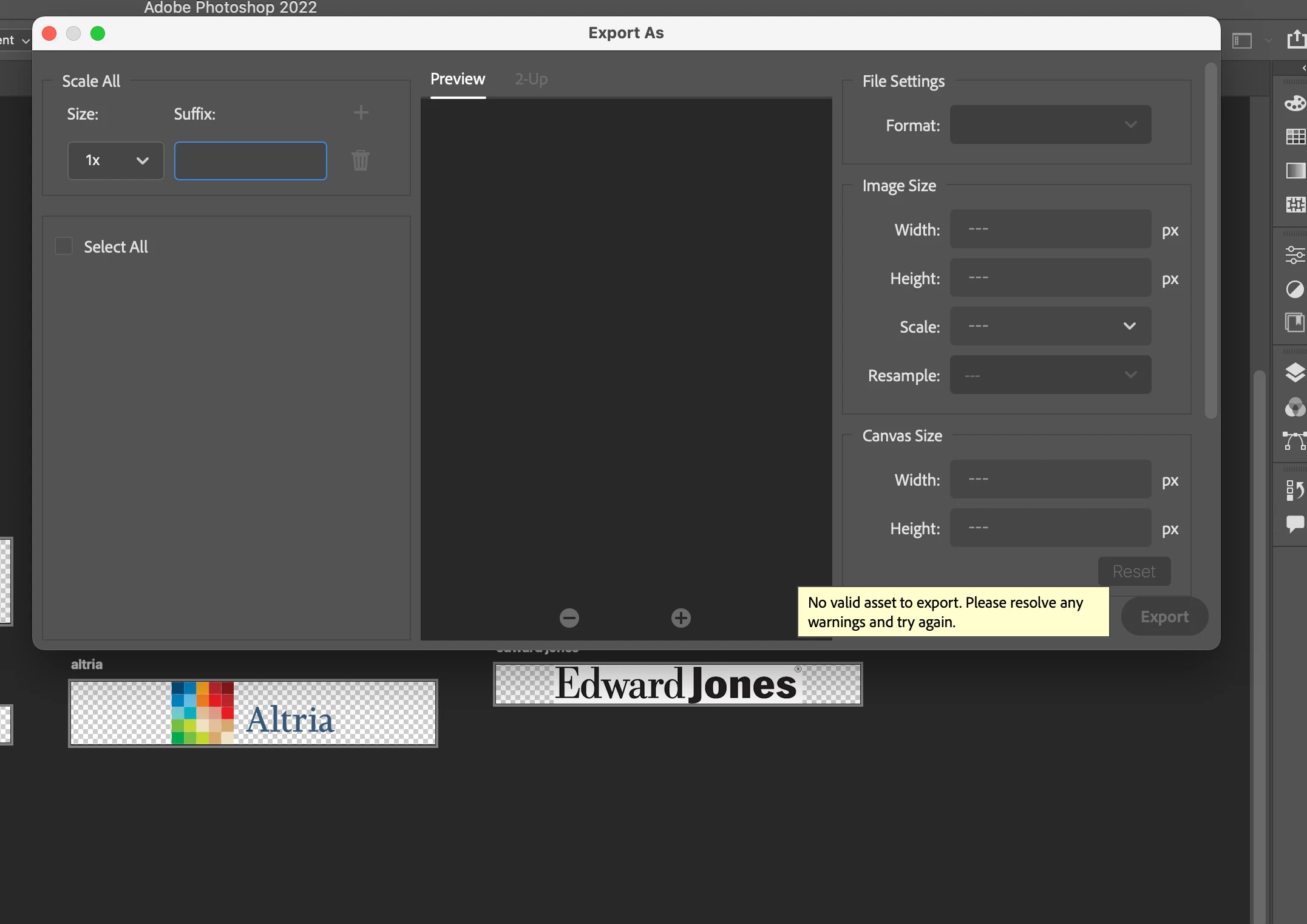
Task: Click the trash icon to delete scale
Action: (x=361, y=161)
